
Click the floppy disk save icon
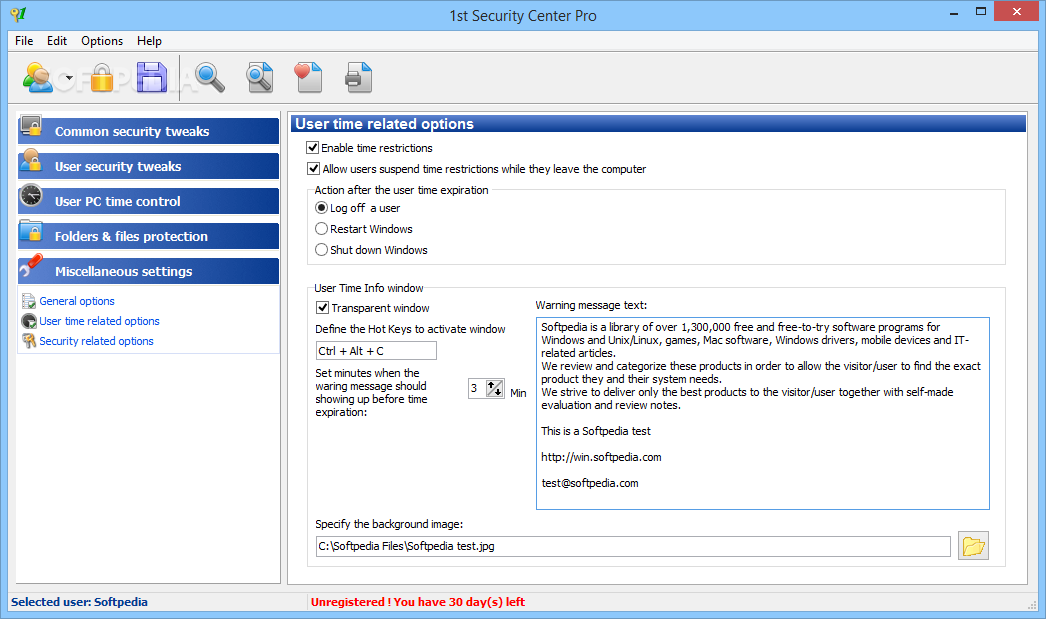click(x=152, y=77)
